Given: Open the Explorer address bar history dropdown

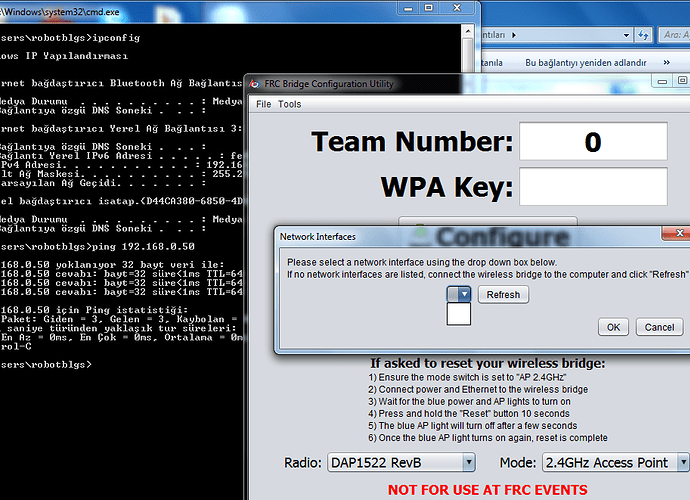Looking at the screenshot, I should (x=626, y=35).
